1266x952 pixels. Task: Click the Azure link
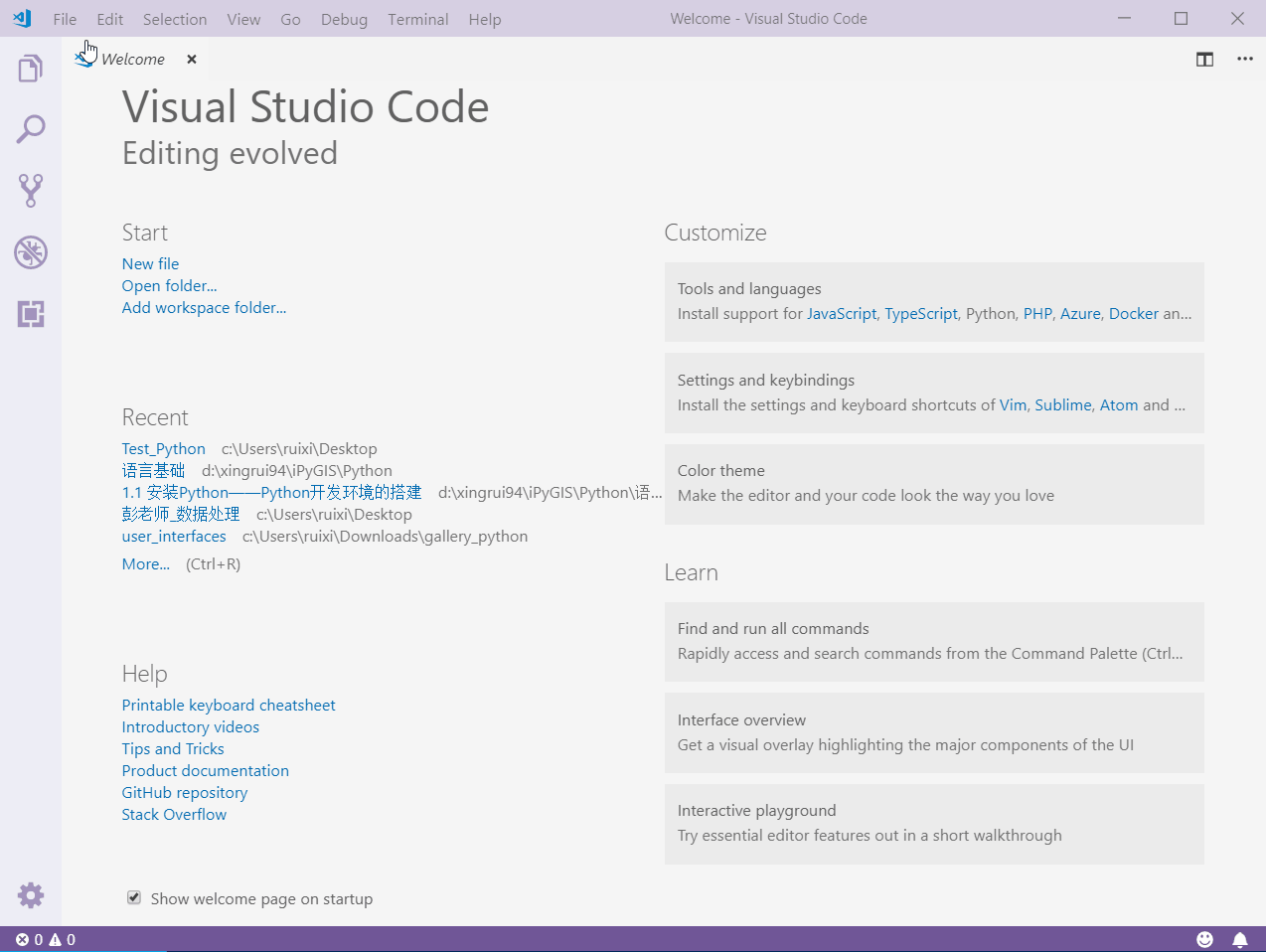coord(1080,313)
